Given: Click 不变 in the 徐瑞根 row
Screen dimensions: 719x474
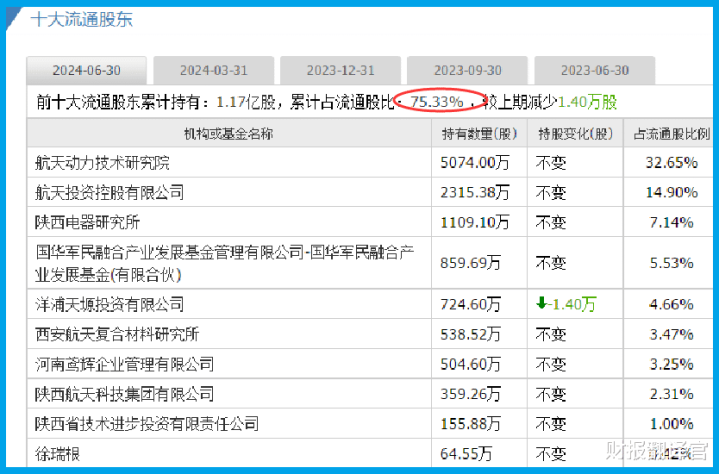Looking at the screenshot, I should (551, 454).
